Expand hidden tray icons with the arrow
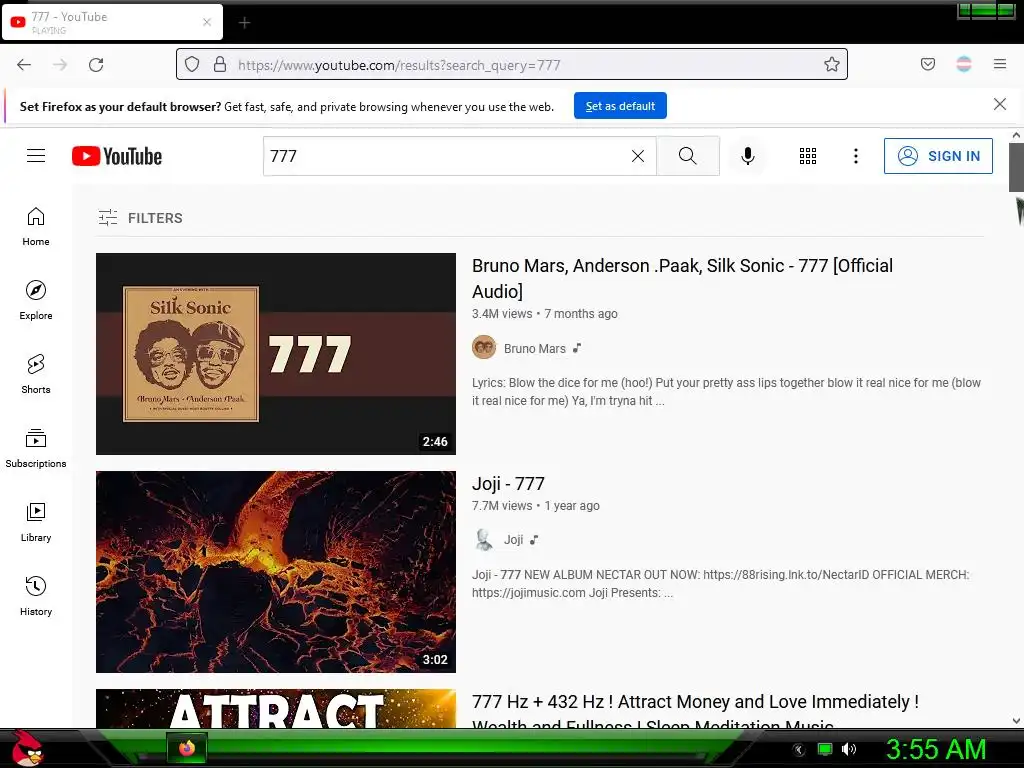Screen dimensions: 1024x768 tap(799, 749)
